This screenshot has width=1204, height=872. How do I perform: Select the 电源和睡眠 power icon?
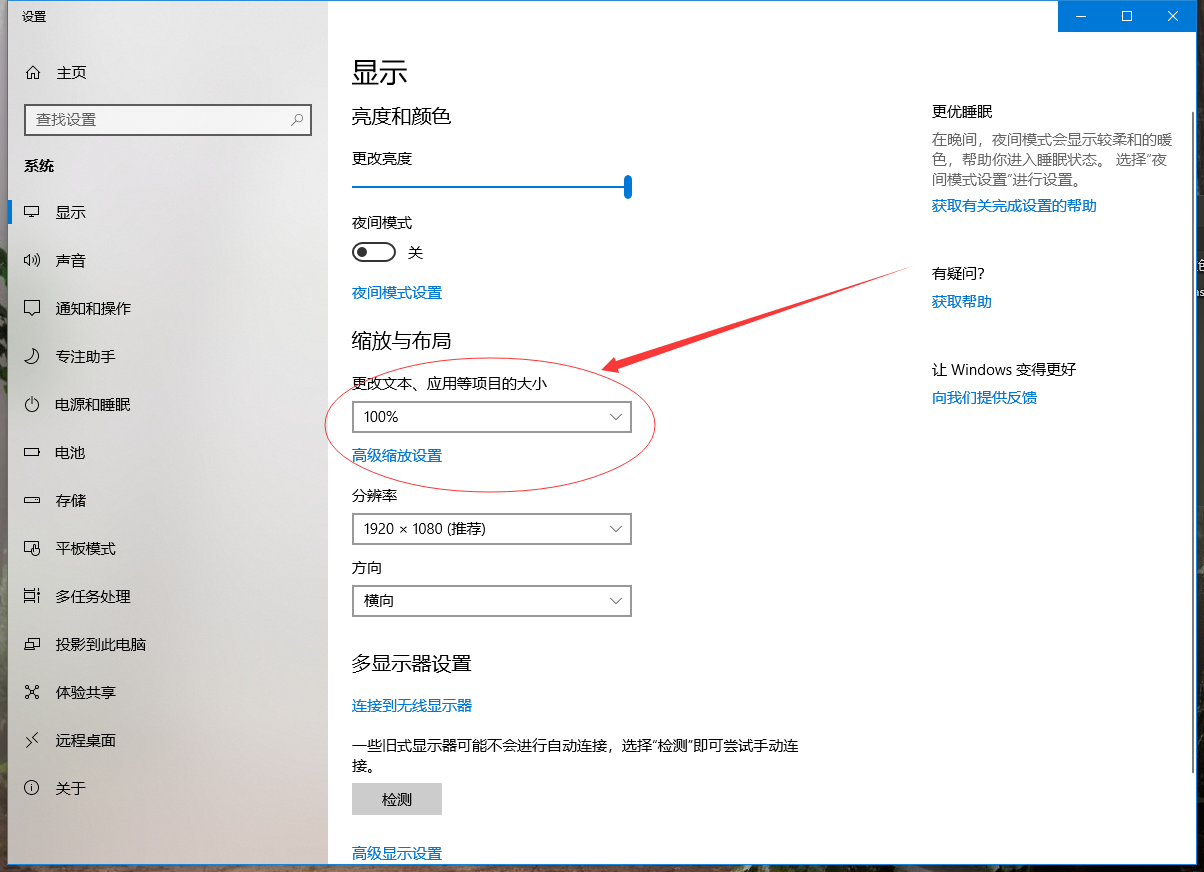point(32,405)
